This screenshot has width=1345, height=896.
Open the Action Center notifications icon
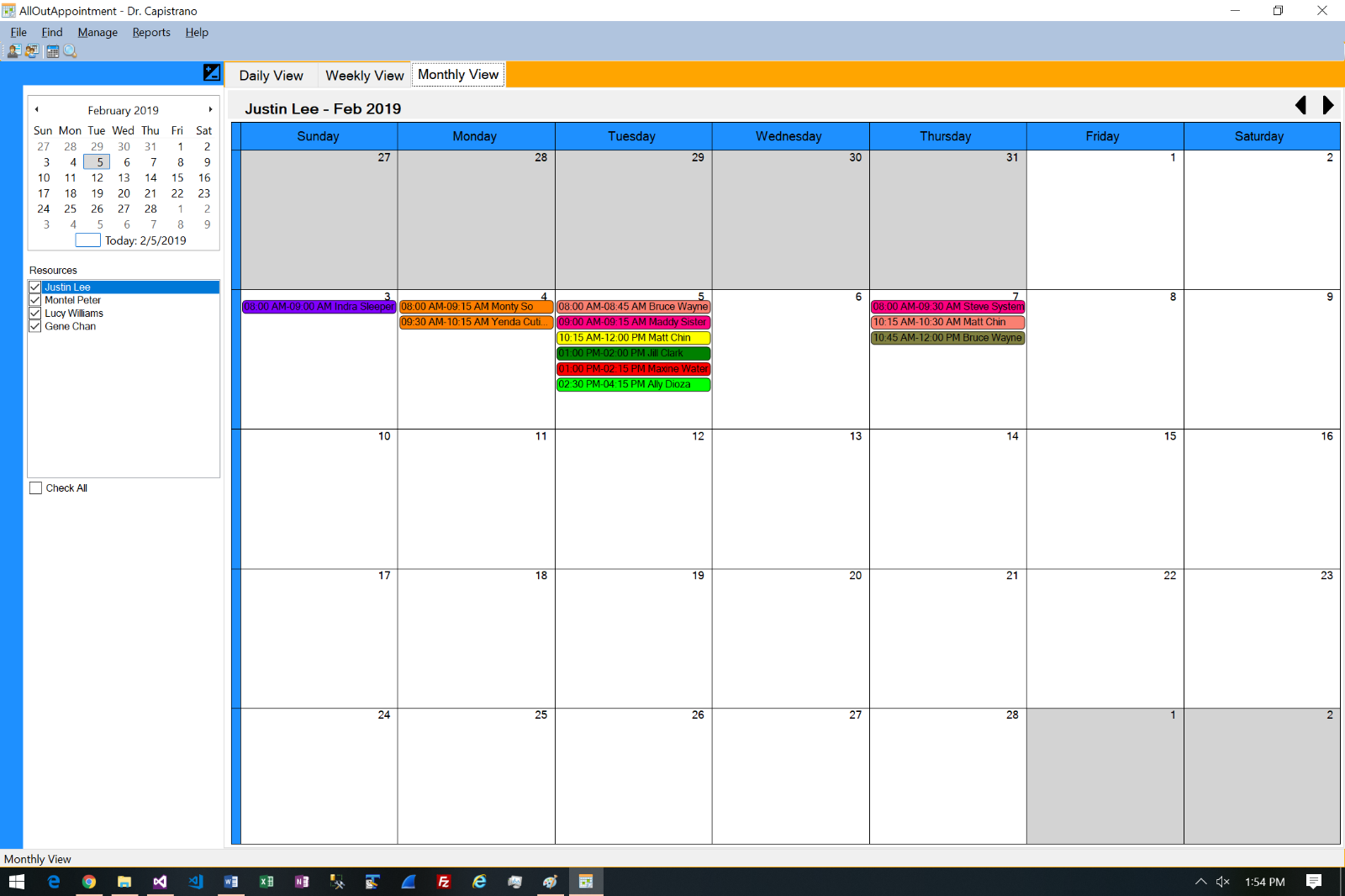tap(1314, 882)
